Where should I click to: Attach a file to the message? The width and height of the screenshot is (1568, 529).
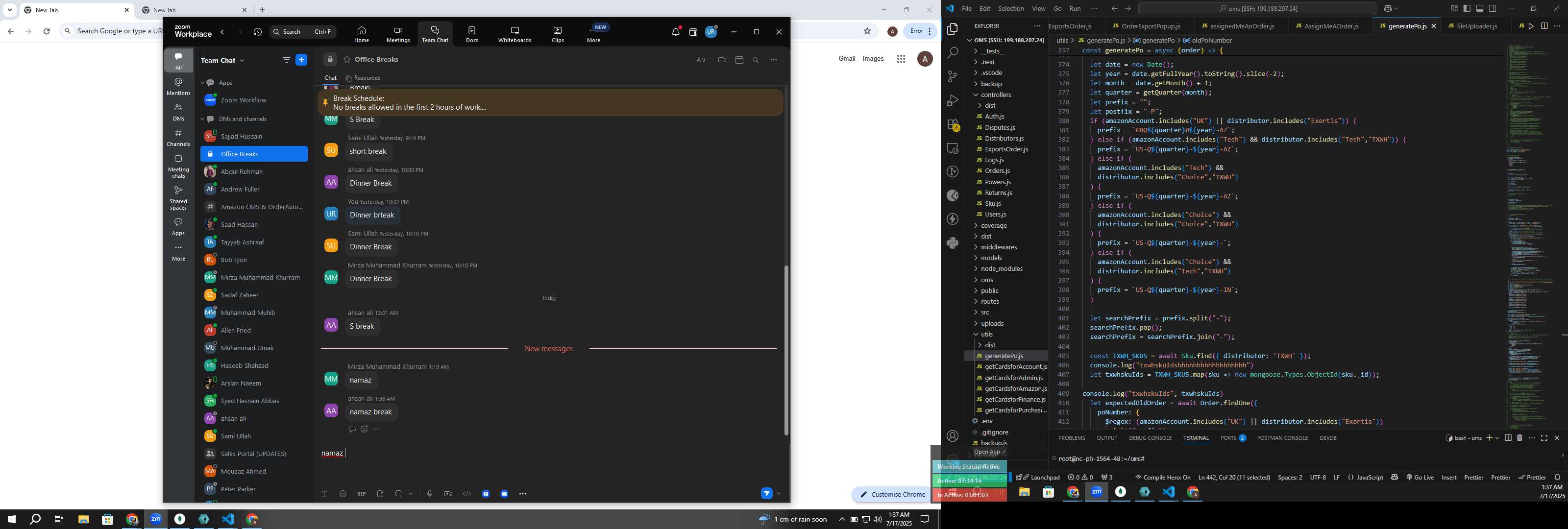pos(380,494)
